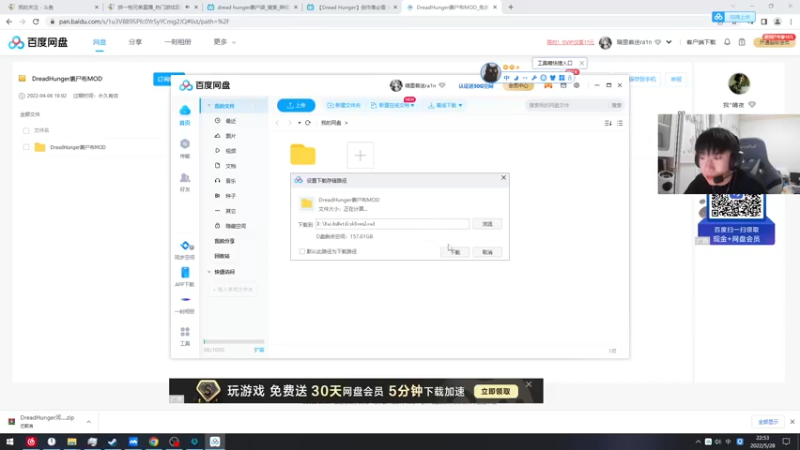Expand options for DreadHunger zip download
800x450 pixels.
point(88,422)
